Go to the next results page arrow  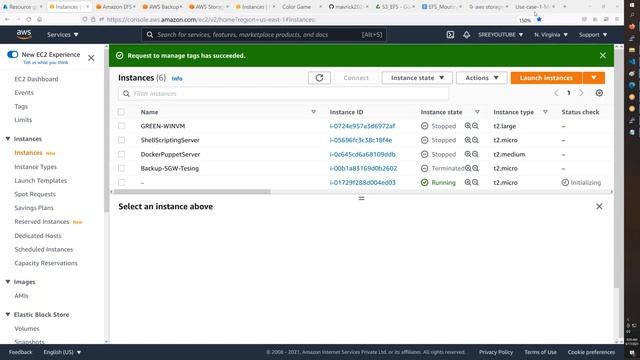581,93
